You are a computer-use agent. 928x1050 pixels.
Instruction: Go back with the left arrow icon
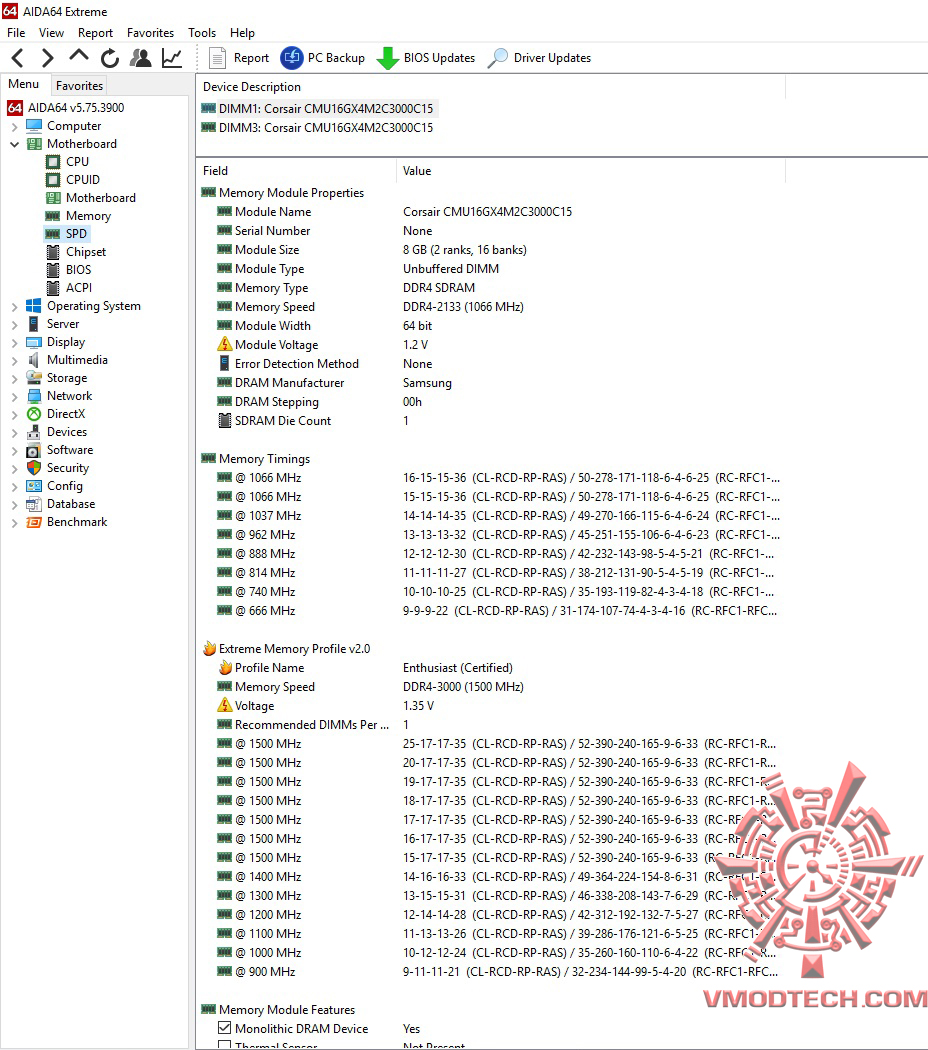tap(18, 58)
